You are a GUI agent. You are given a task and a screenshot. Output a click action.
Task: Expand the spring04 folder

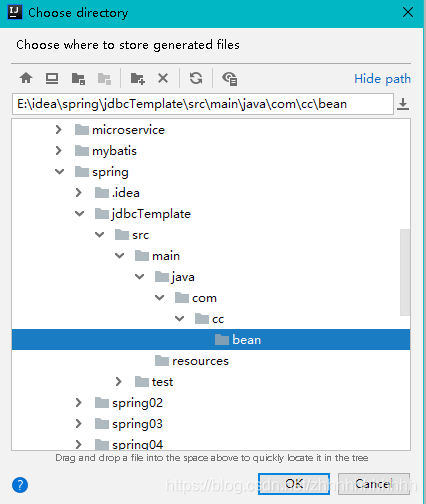tap(79, 444)
